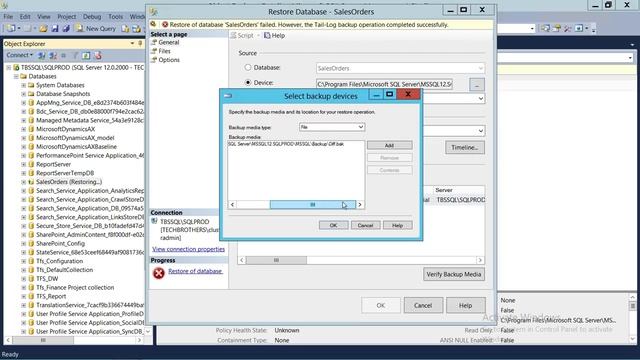This screenshot has height=360, width=640.
Task: Click the red error icon under Progress
Action: pos(159,273)
